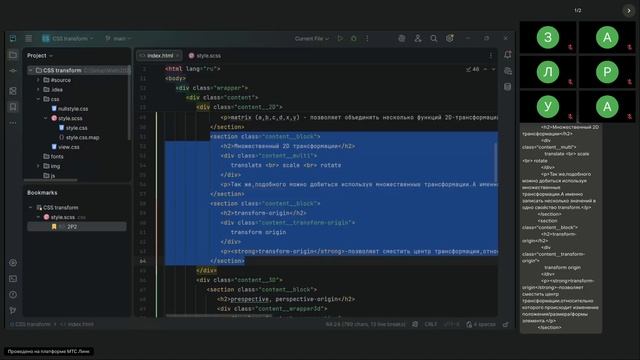This screenshot has width=640, height=360.
Task: Open Project view mode dropdown
Action: pyautogui.click(x=40, y=56)
